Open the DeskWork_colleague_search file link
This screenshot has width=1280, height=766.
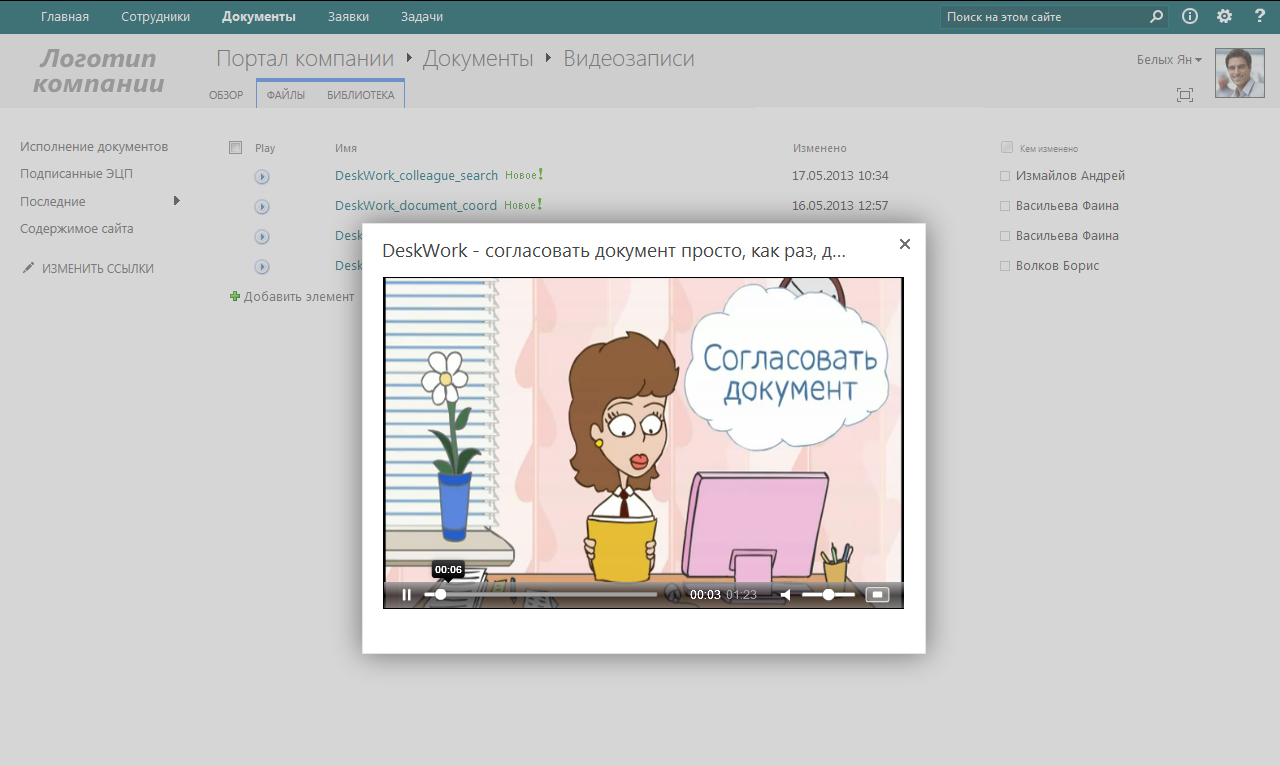point(416,176)
